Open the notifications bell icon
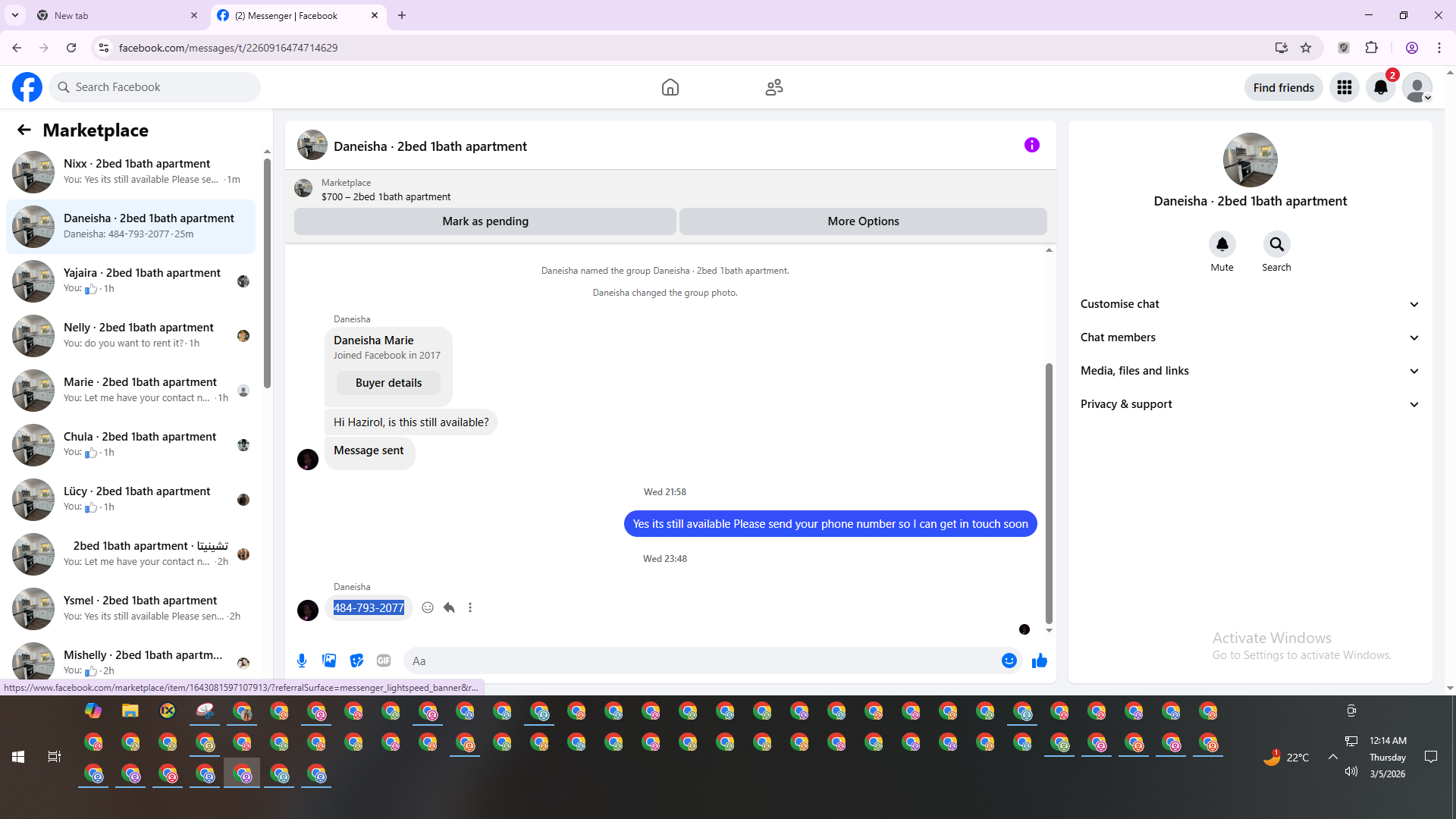This screenshot has width=1456, height=819. click(1381, 87)
